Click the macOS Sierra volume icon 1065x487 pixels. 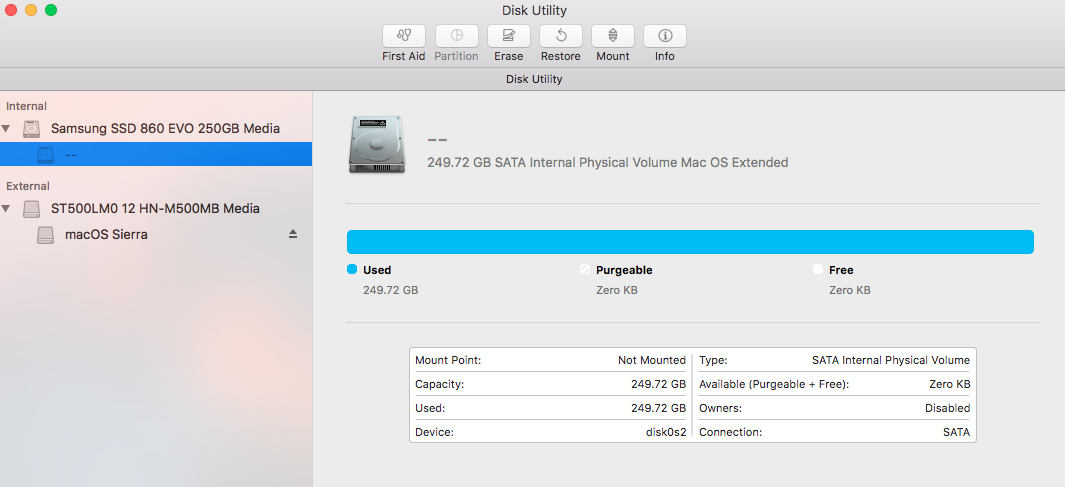46,235
